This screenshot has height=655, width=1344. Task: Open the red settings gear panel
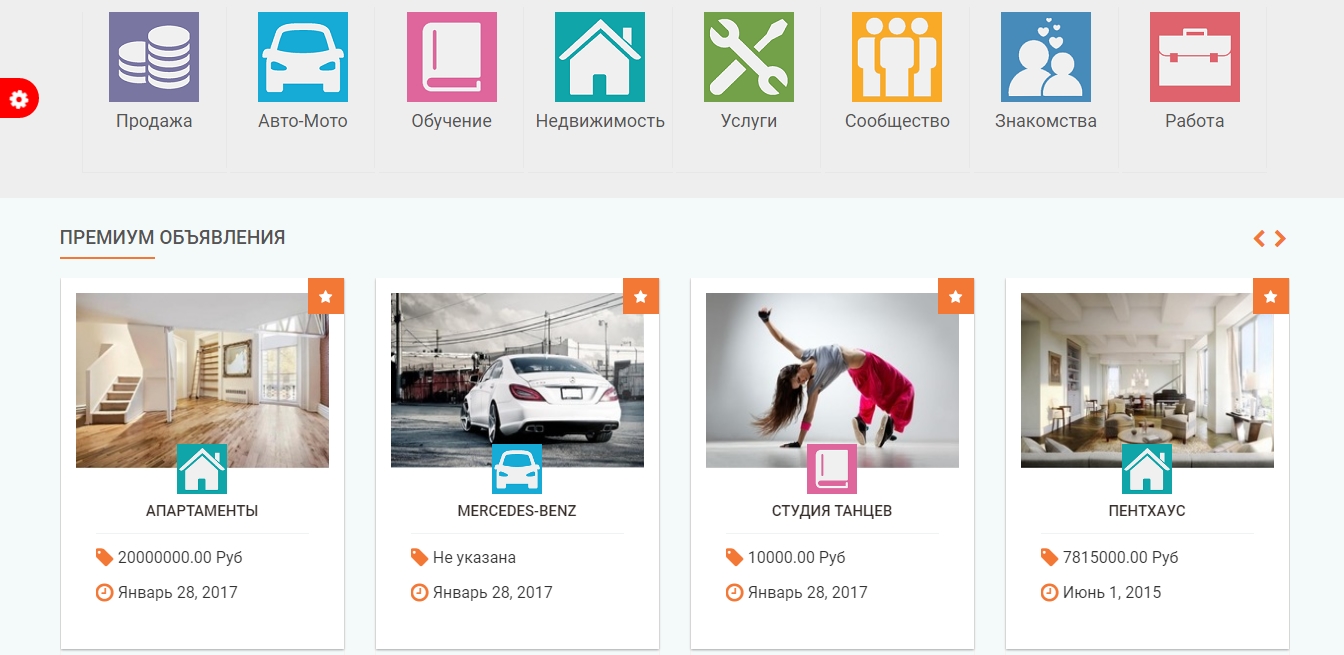coord(19,98)
